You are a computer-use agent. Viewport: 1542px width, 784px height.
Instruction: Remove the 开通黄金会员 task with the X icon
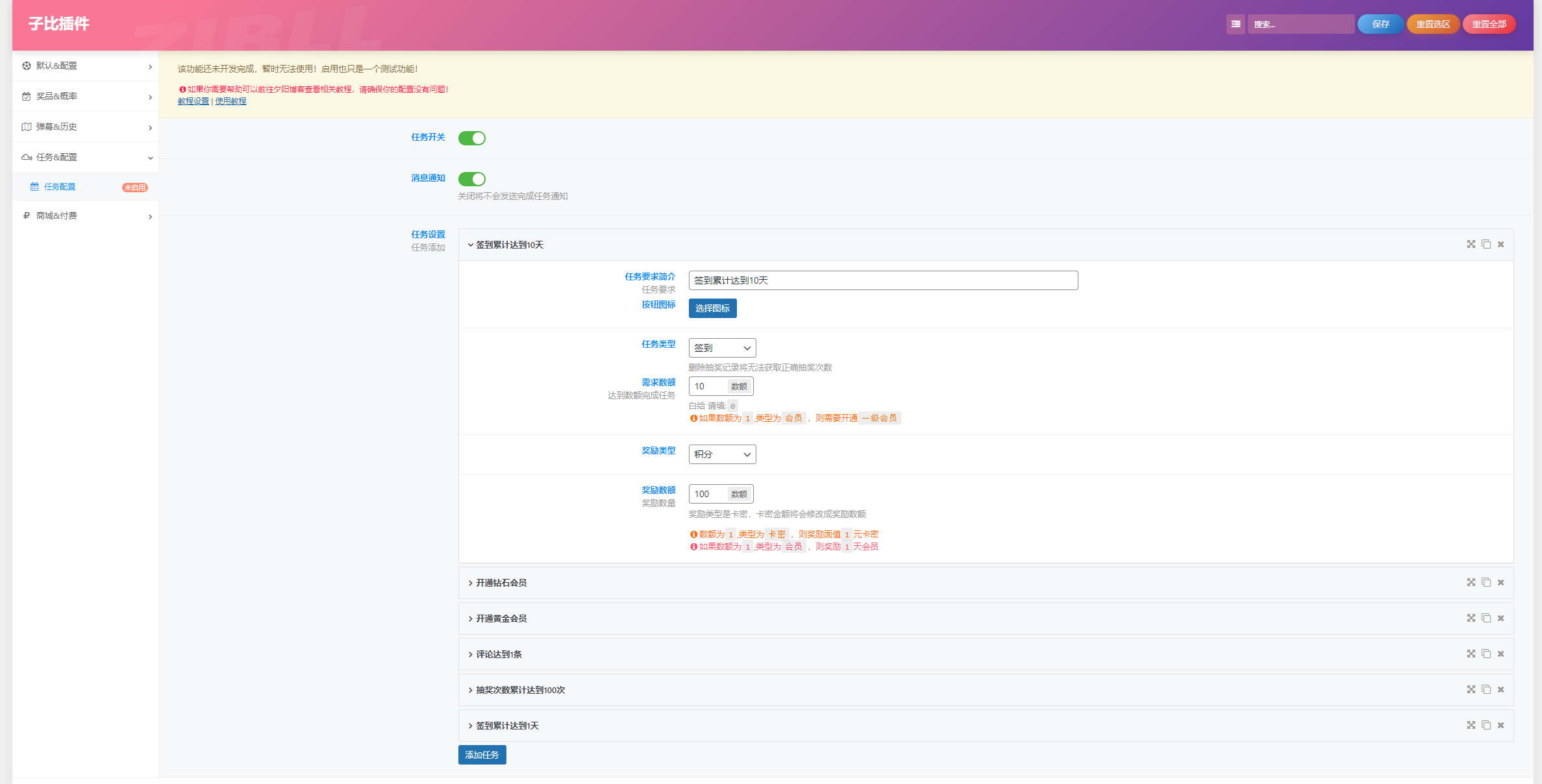pyautogui.click(x=1500, y=618)
